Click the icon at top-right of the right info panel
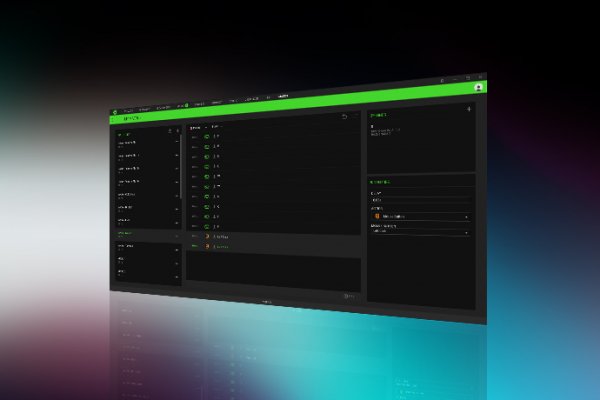Screen dimensions: 600x400 [x=468, y=108]
